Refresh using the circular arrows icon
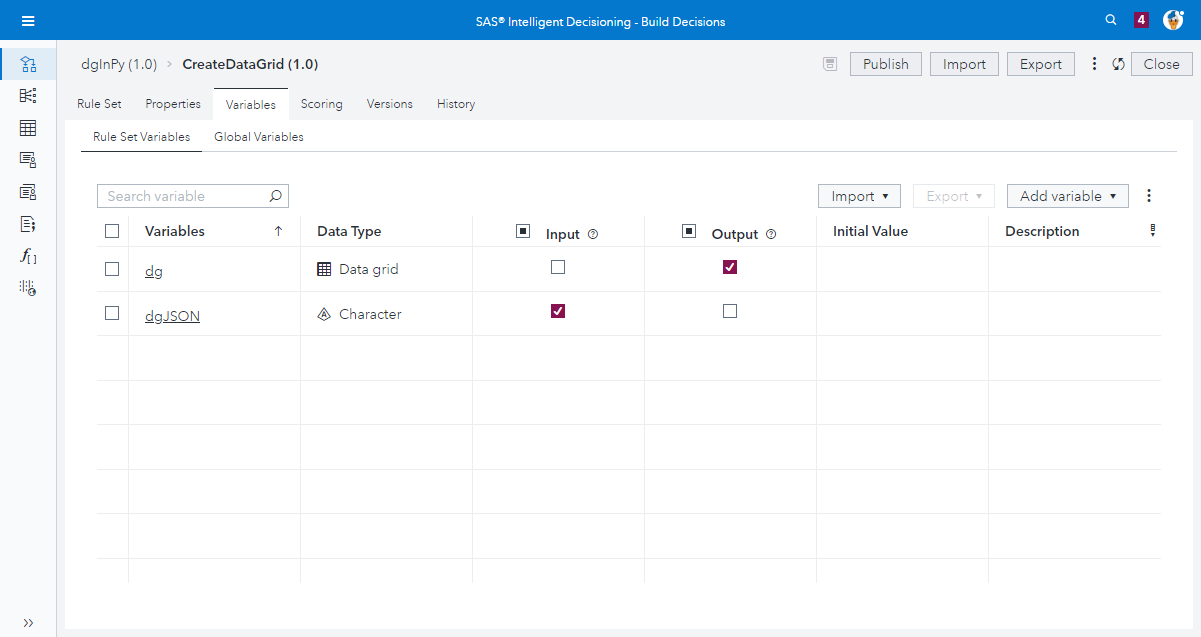1201x637 pixels. click(1117, 63)
